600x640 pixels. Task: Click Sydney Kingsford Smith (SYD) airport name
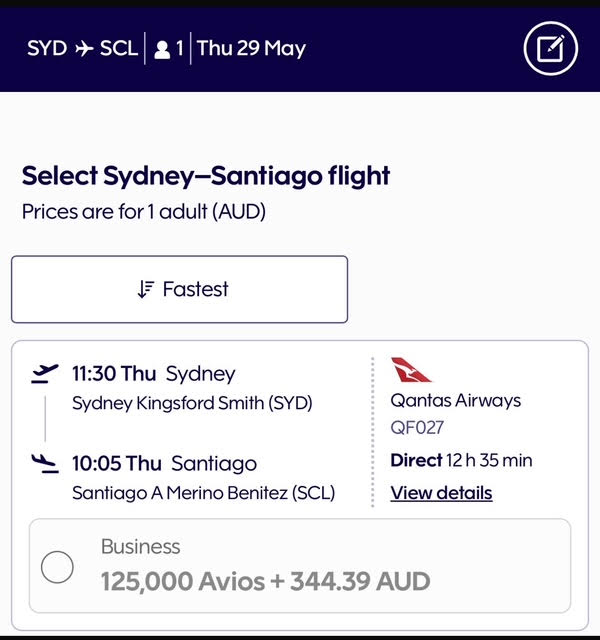coord(192,403)
